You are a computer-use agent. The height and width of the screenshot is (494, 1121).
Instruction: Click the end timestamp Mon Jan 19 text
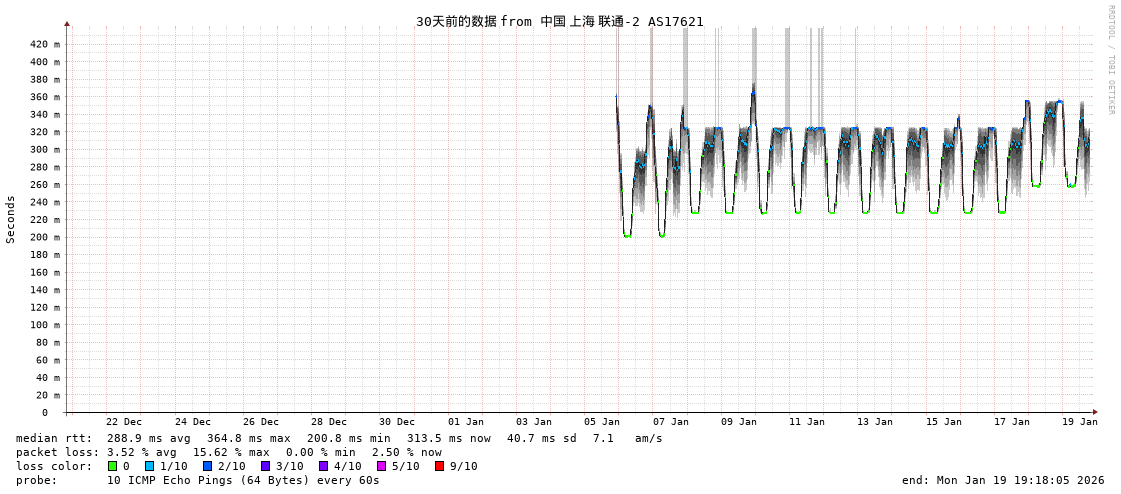click(x=1003, y=480)
